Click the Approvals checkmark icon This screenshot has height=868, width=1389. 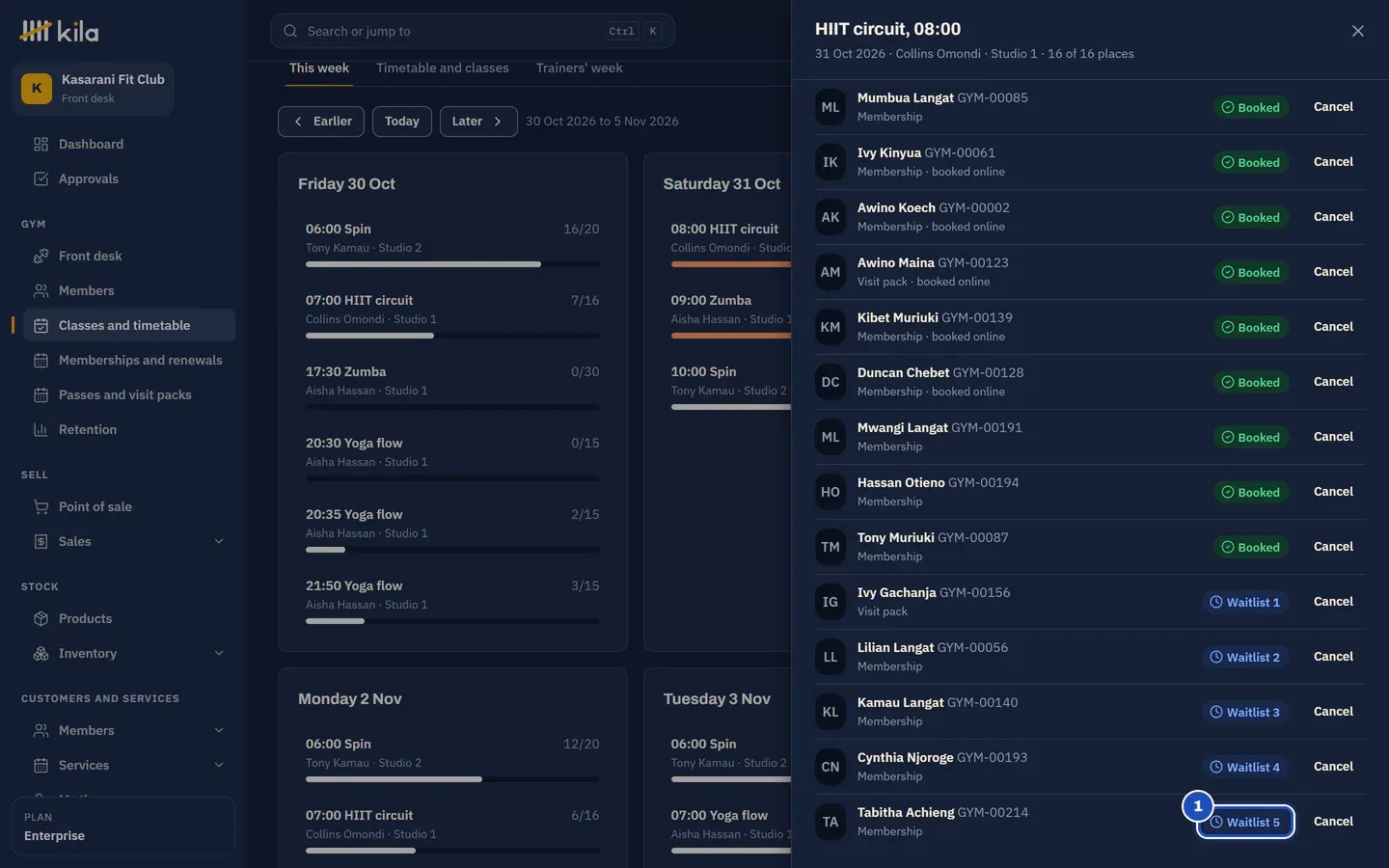pos(41,179)
